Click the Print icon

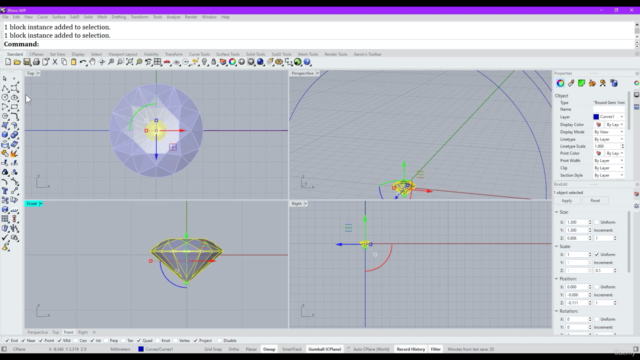(x=36, y=62)
